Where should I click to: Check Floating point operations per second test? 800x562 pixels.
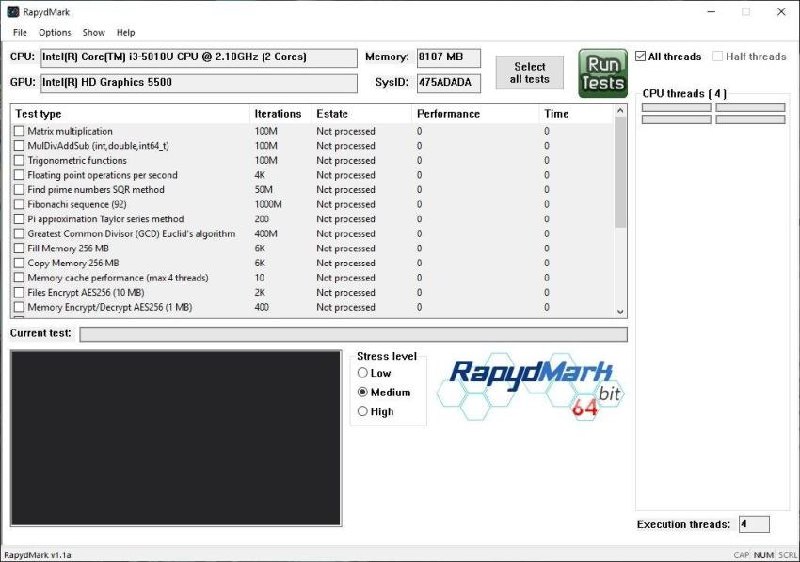pos(19,175)
